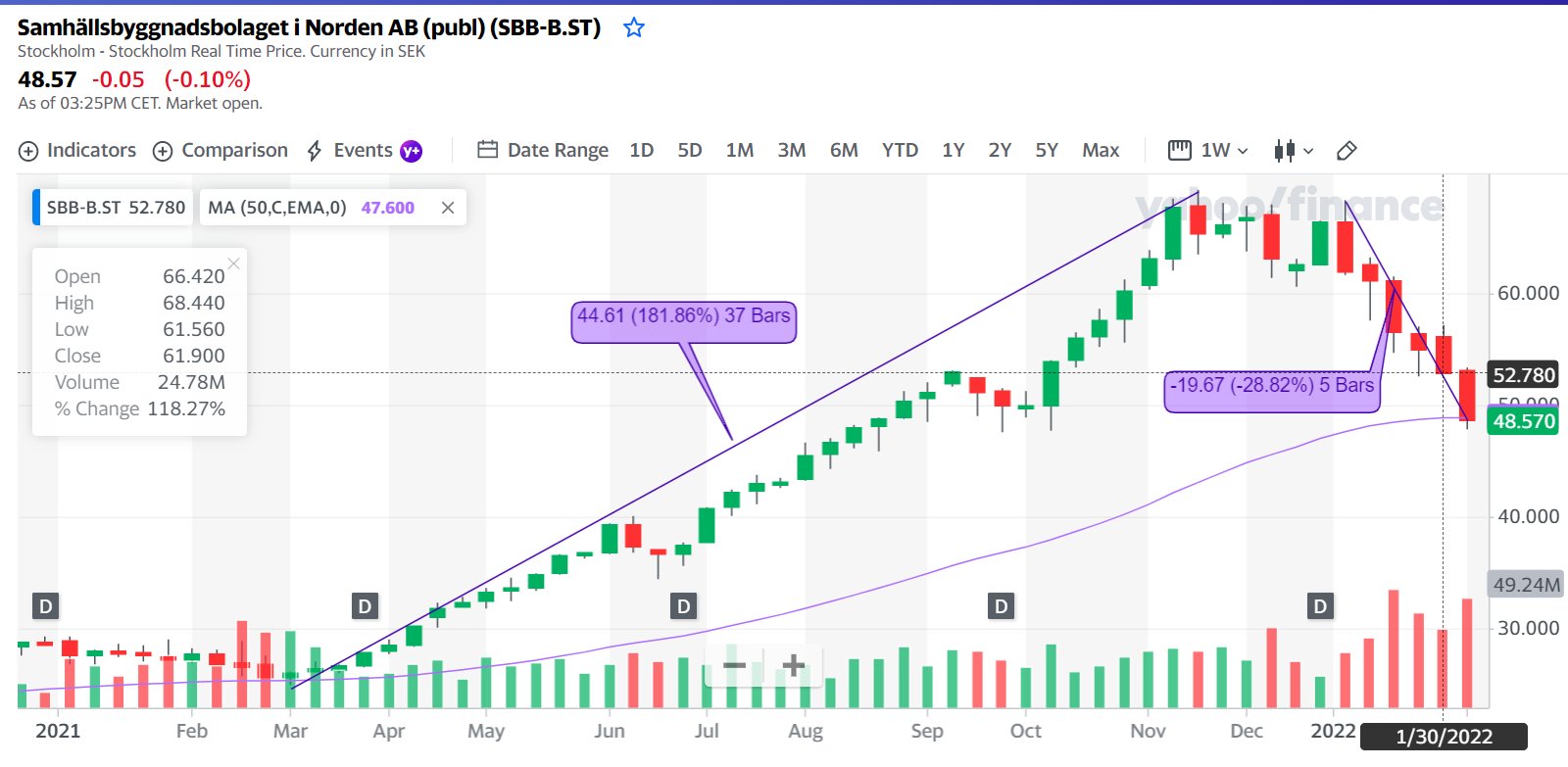
Task: Select the 6M range
Action: [x=844, y=150]
